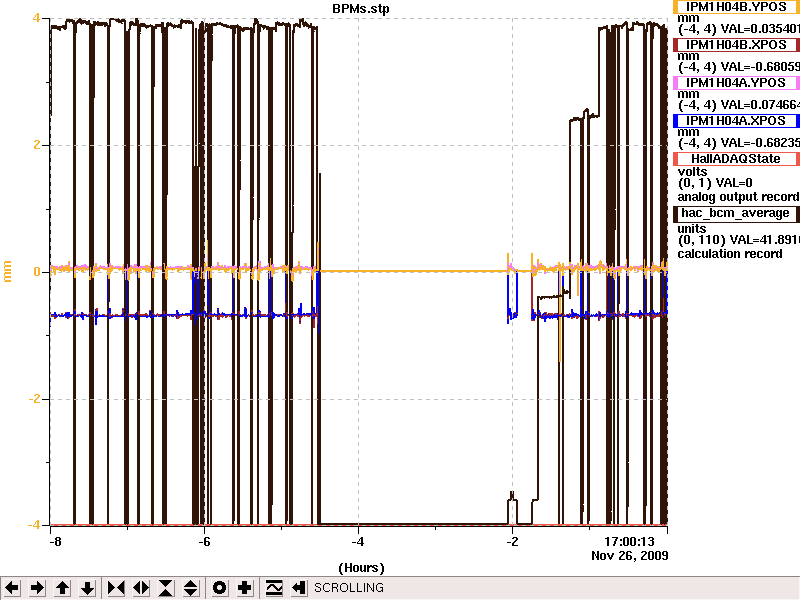Viewport: 800px width, 600px height.
Task: Click the -4 hours axis tick label
Action: point(358,542)
